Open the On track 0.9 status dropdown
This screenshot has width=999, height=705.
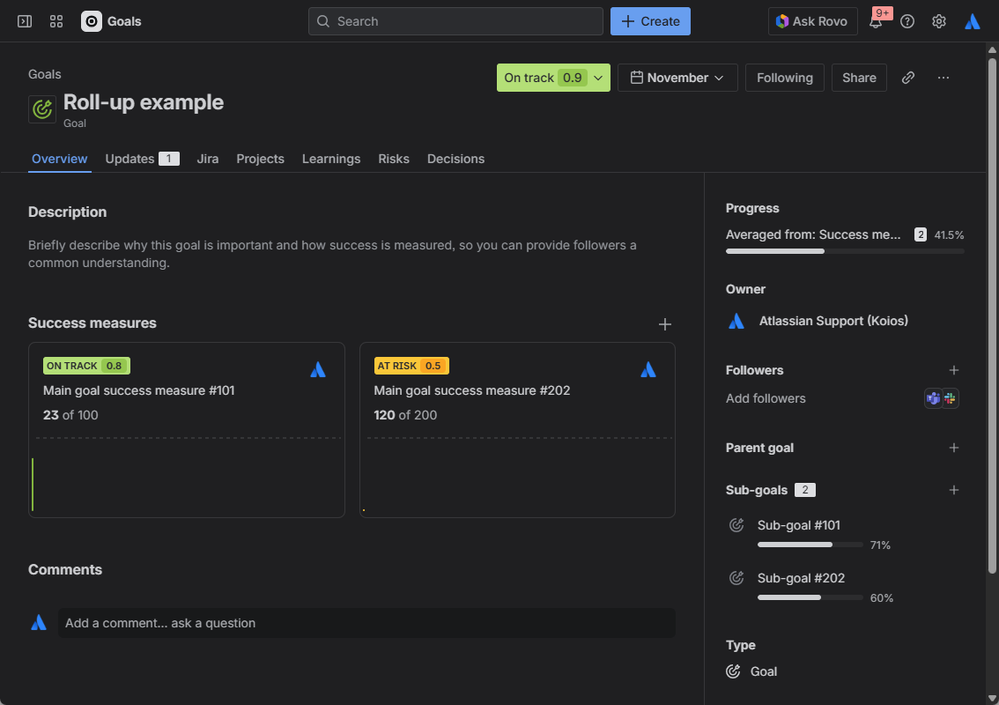tap(553, 78)
